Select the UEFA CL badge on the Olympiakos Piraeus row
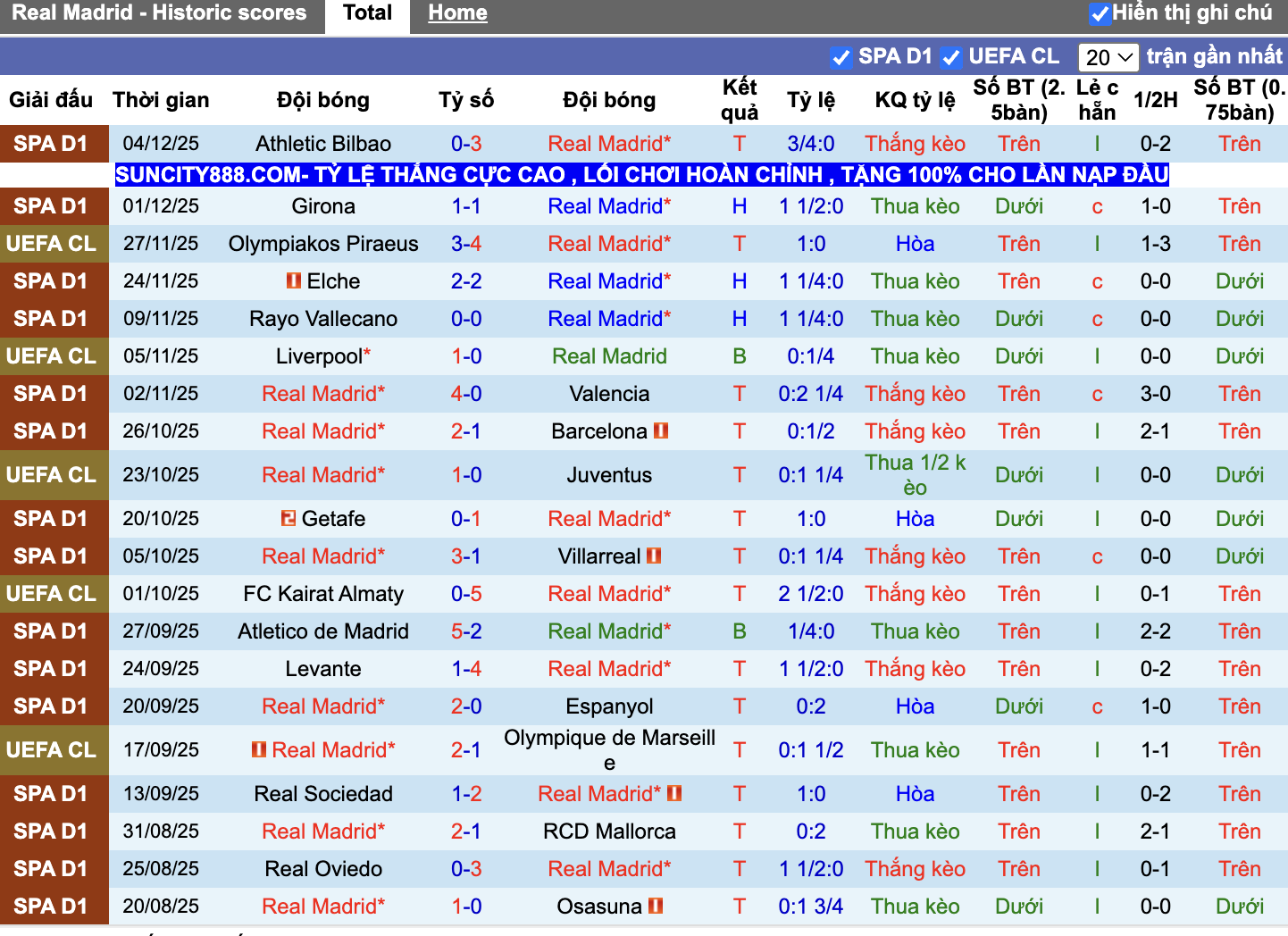Viewport: 1288px width, 936px height. 51,243
